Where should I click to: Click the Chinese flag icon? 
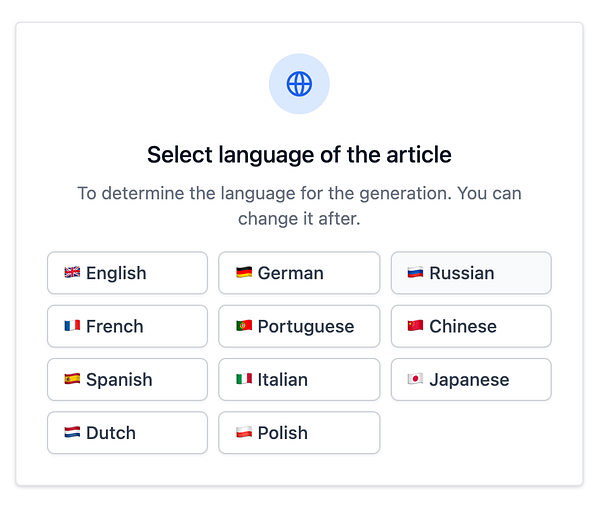pos(416,326)
